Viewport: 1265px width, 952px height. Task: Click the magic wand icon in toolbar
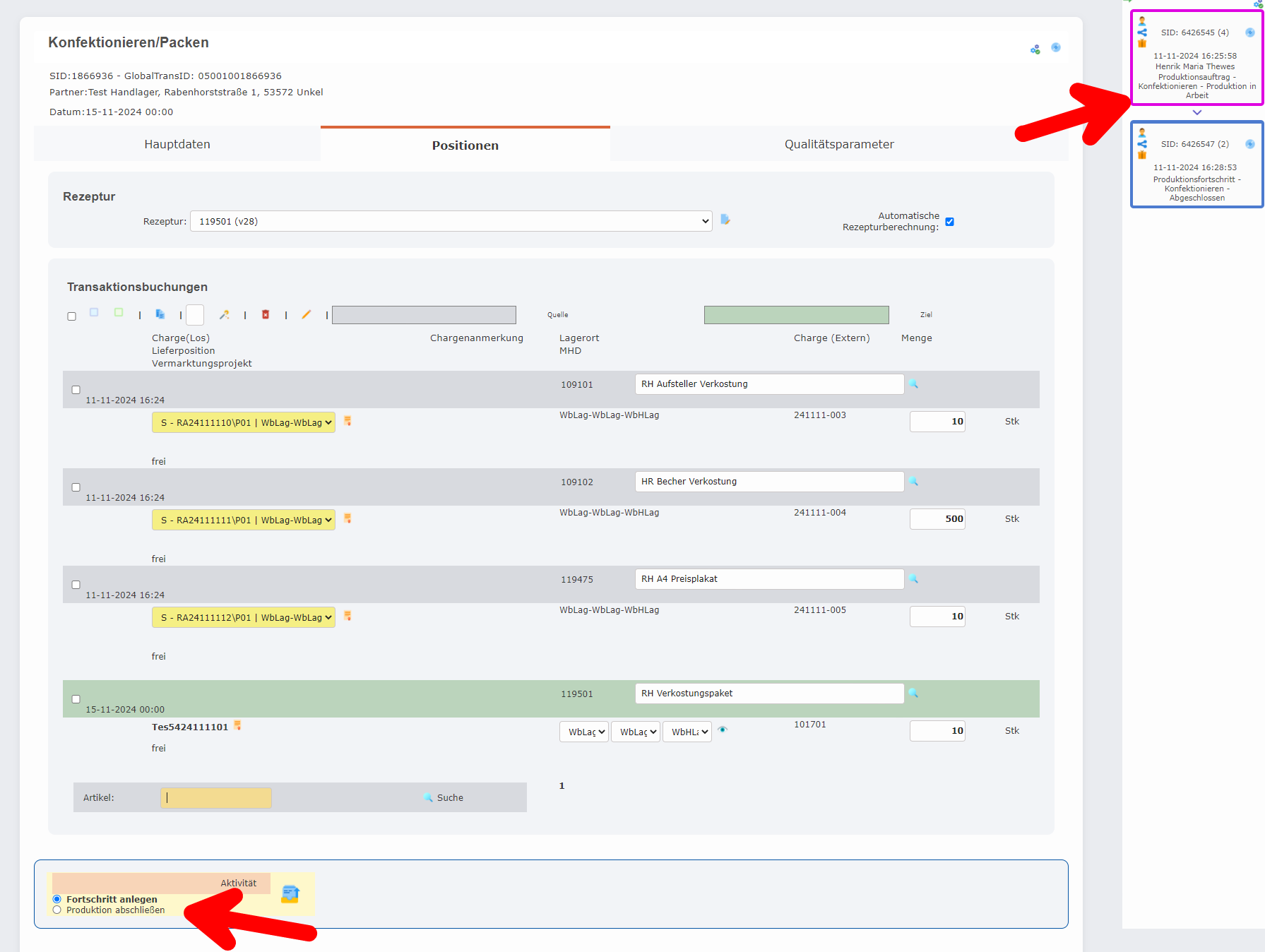tap(224, 314)
